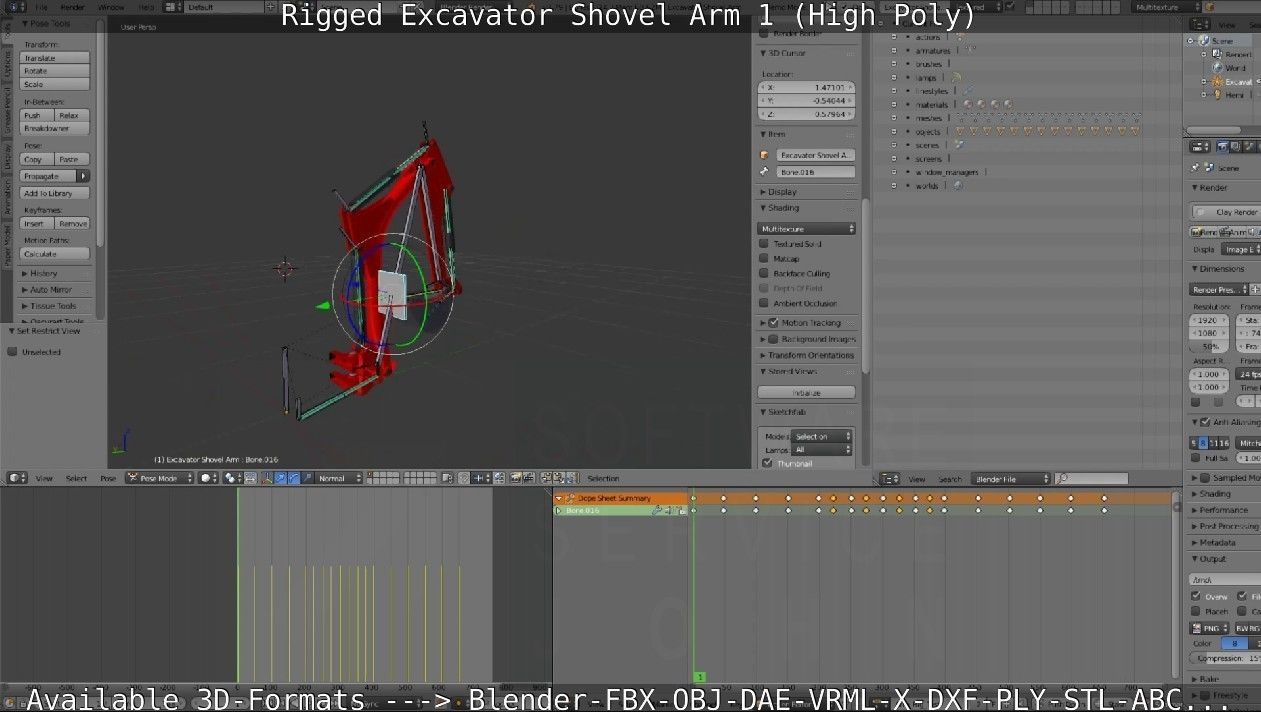Screen dimensions: 1261x712
Task: Click the Push in-between button
Action: (37, 115)
